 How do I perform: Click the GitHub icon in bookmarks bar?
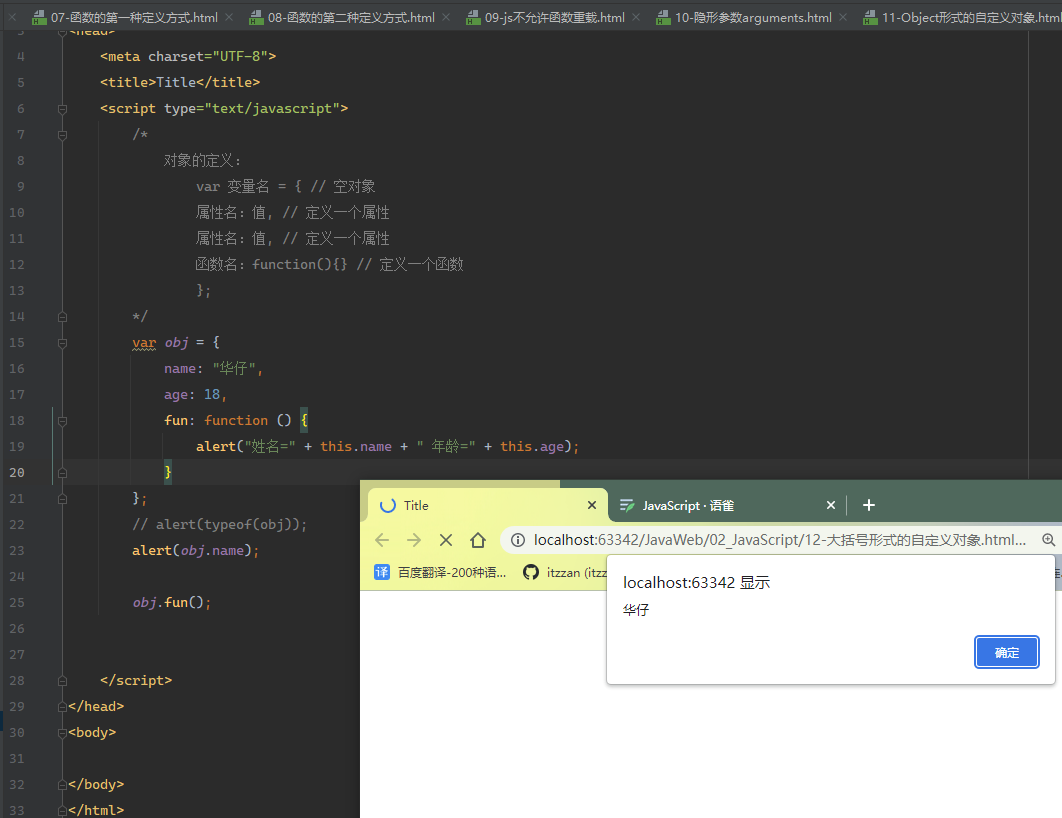click(531, 572)
